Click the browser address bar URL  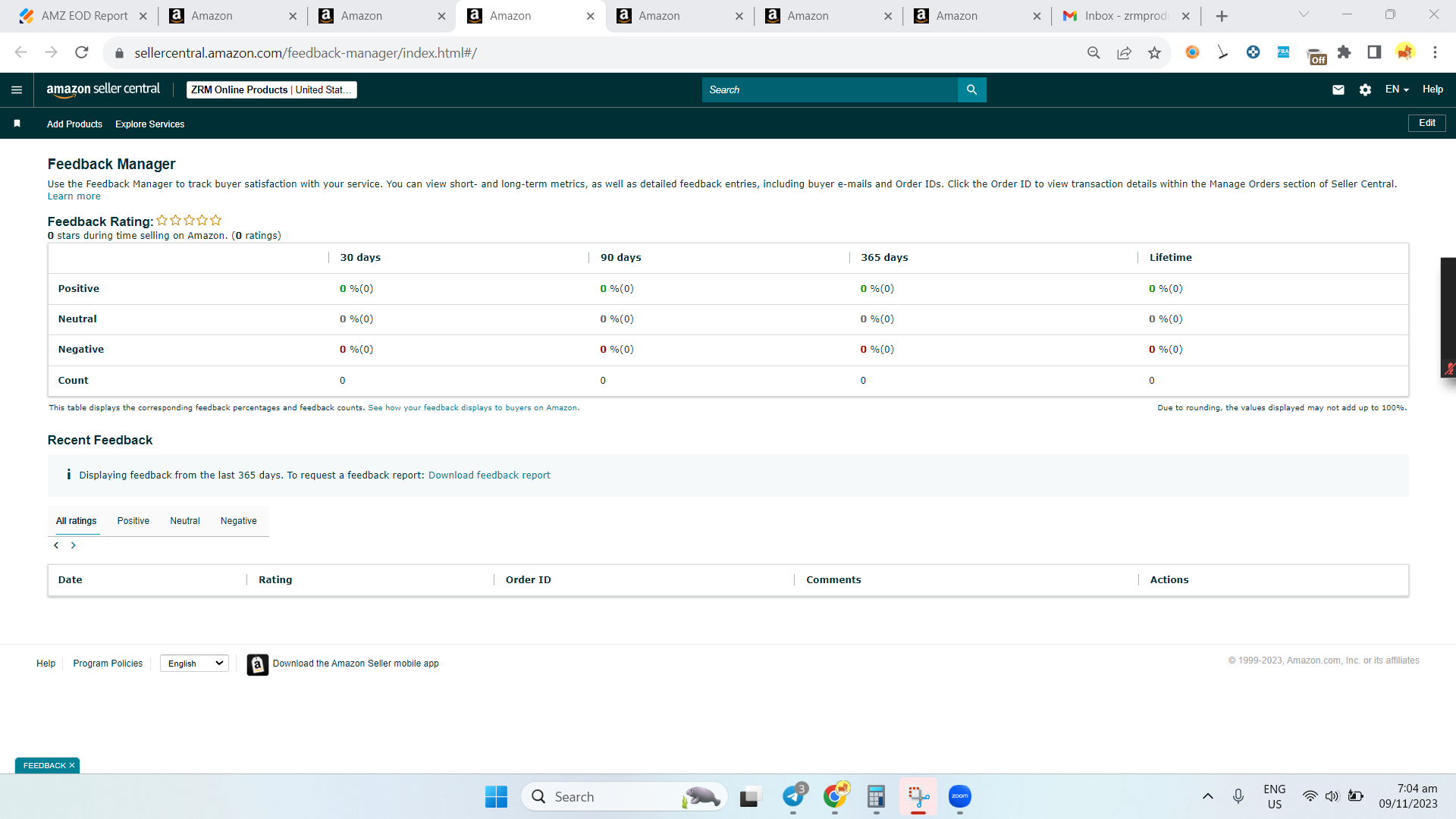306,53
